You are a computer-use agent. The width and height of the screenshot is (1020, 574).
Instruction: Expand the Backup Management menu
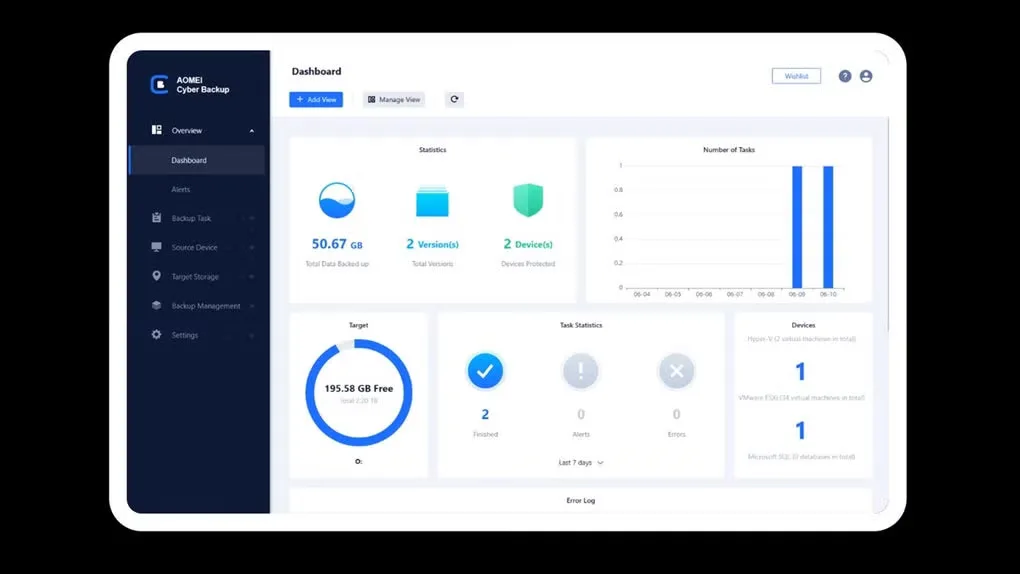[x=252, y=306]
